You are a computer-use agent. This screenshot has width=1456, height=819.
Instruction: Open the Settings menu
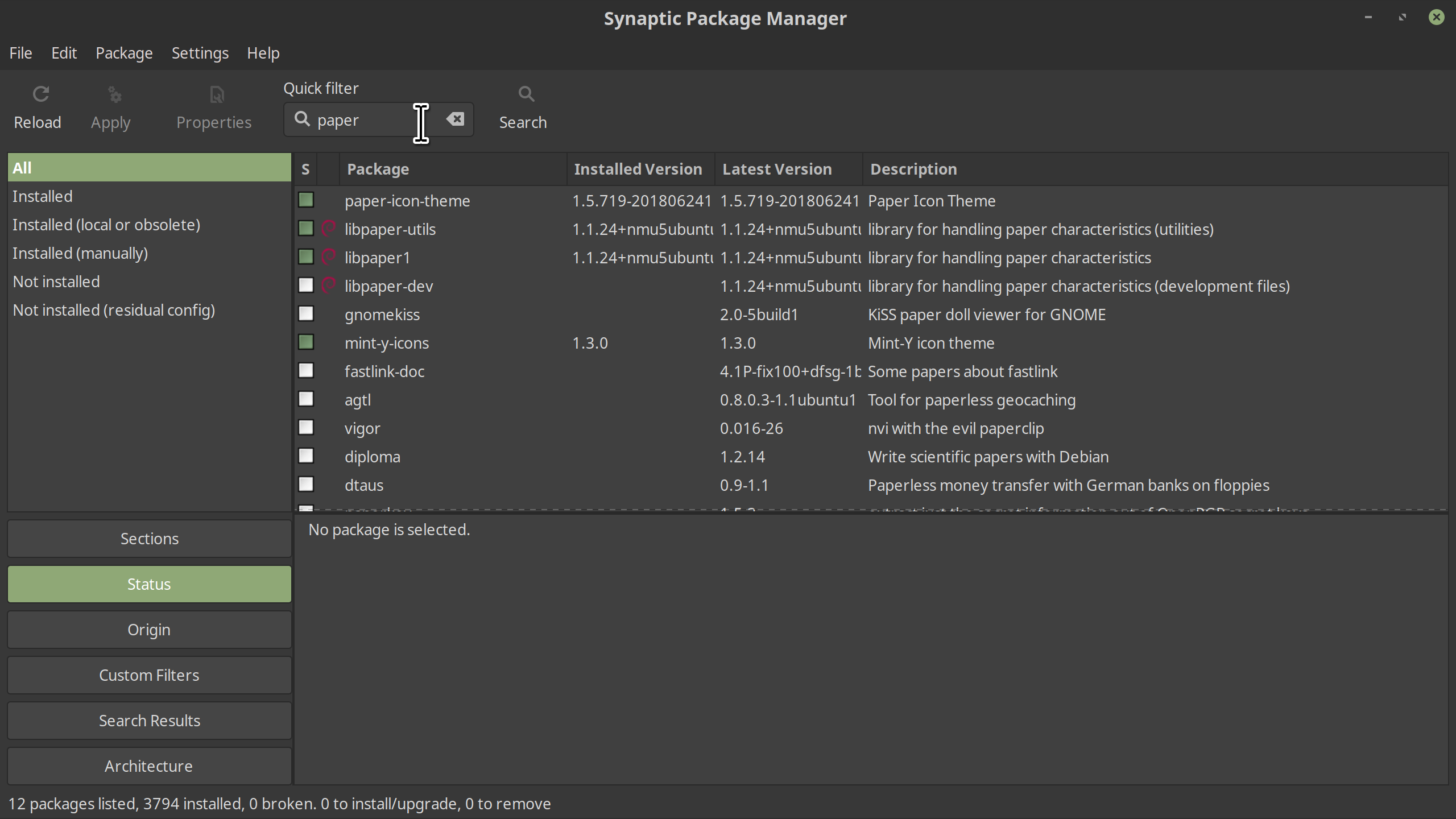(x=200, y=53)
